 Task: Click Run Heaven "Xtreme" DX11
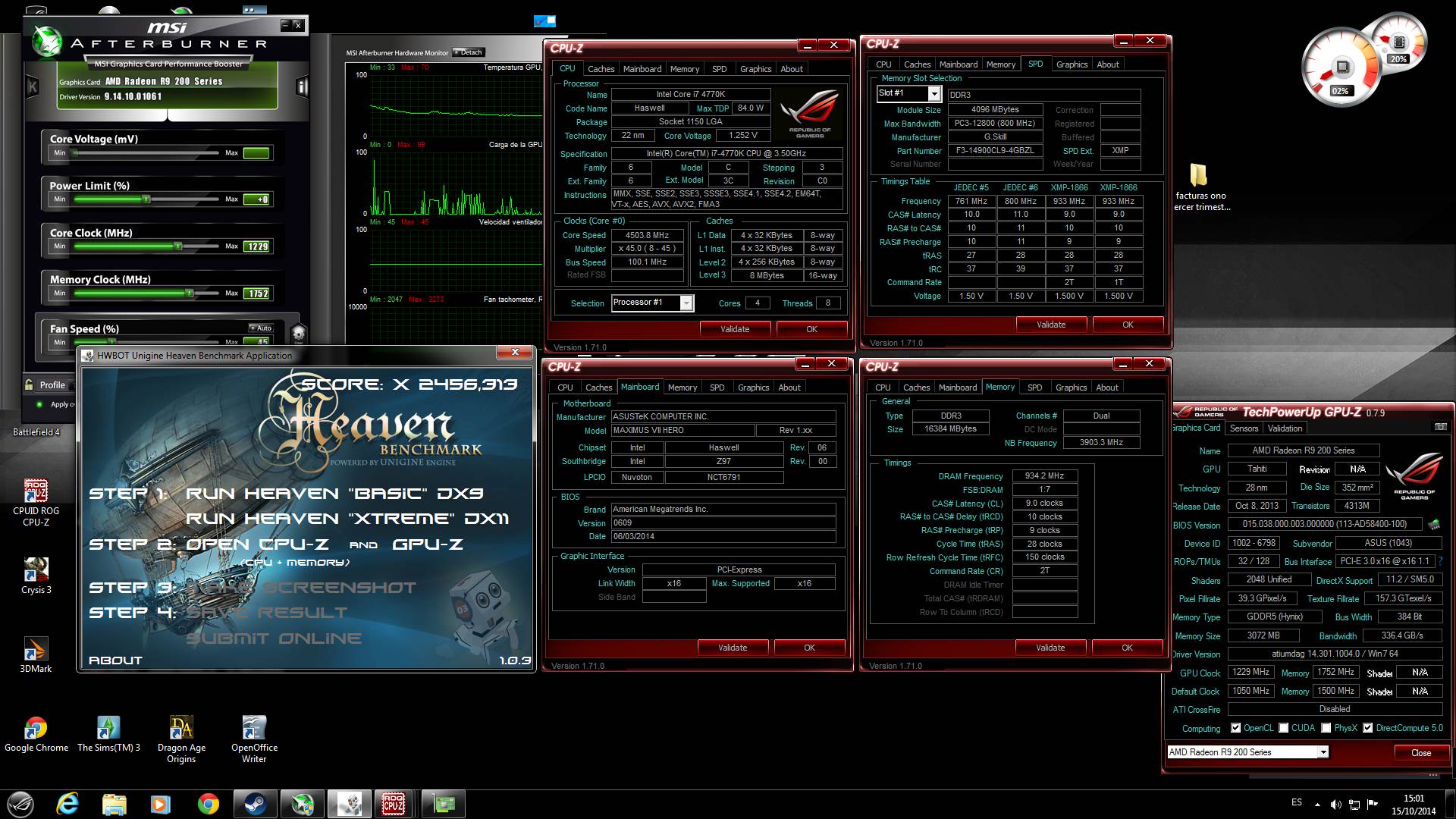click(347, 519)
